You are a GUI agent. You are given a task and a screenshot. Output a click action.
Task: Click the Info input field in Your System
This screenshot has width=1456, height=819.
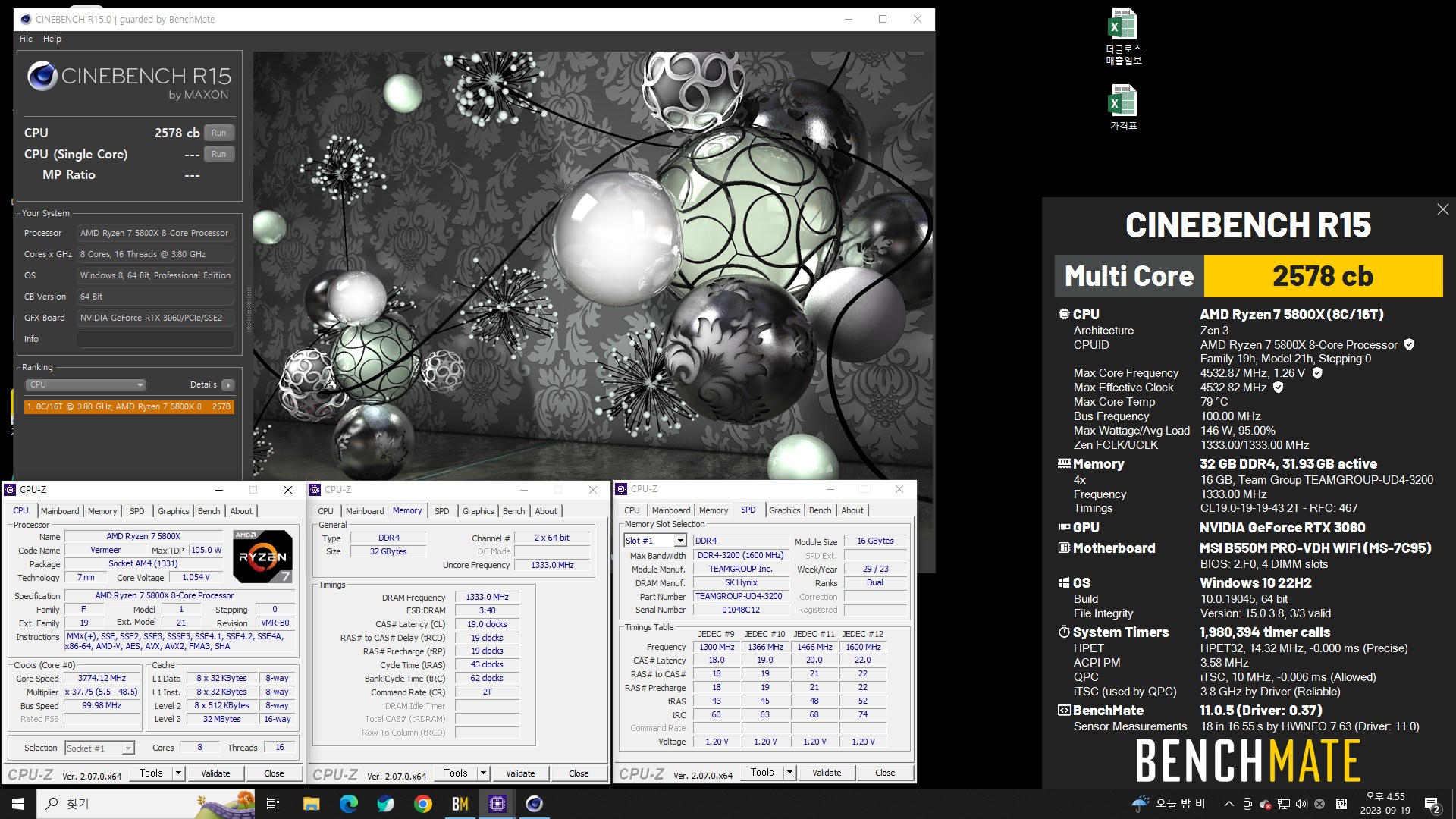[x=155, y=339]
